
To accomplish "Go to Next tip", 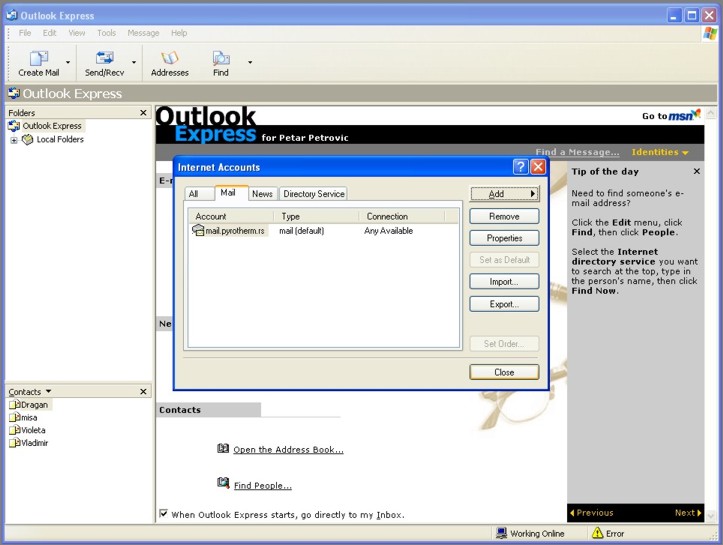I will tap(687, 513).
